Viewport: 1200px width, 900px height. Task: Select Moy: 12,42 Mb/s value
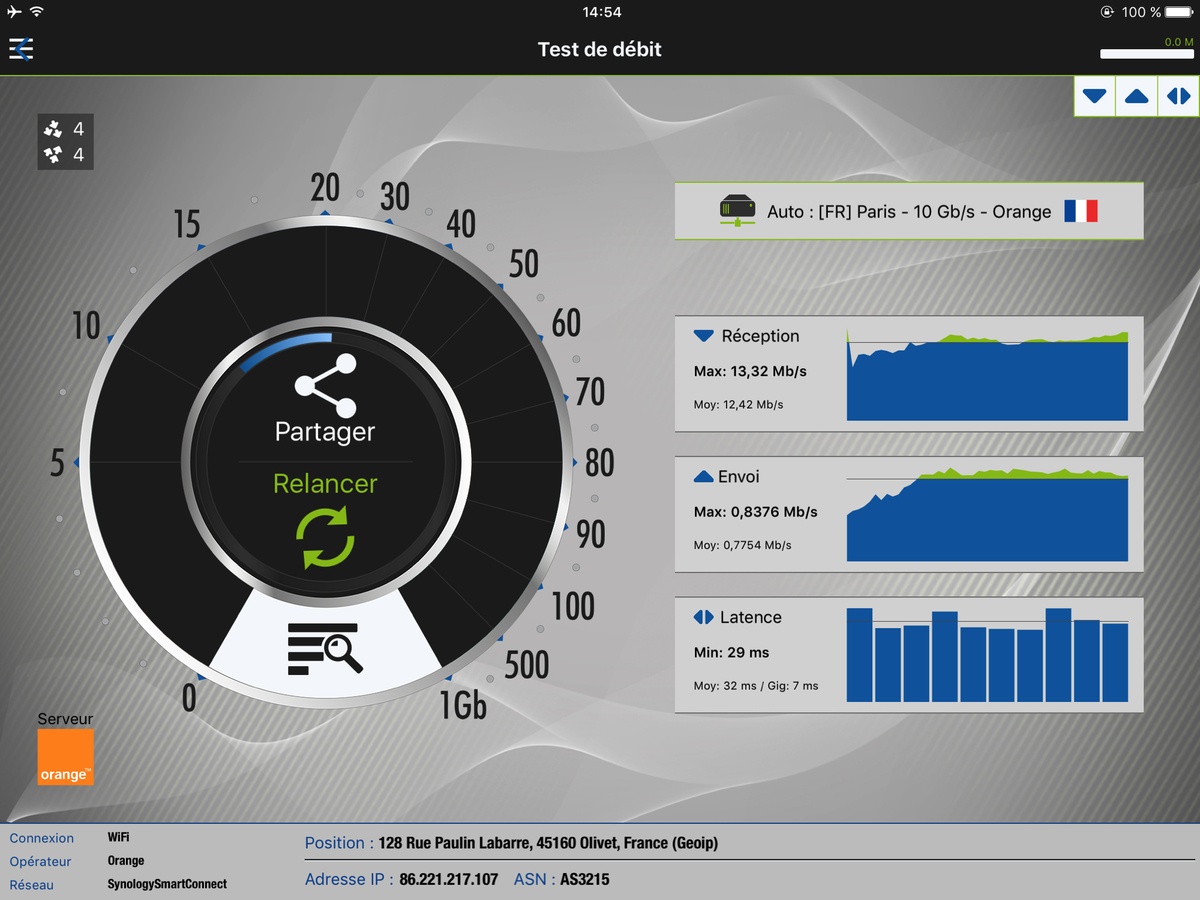tap(738, 405)
